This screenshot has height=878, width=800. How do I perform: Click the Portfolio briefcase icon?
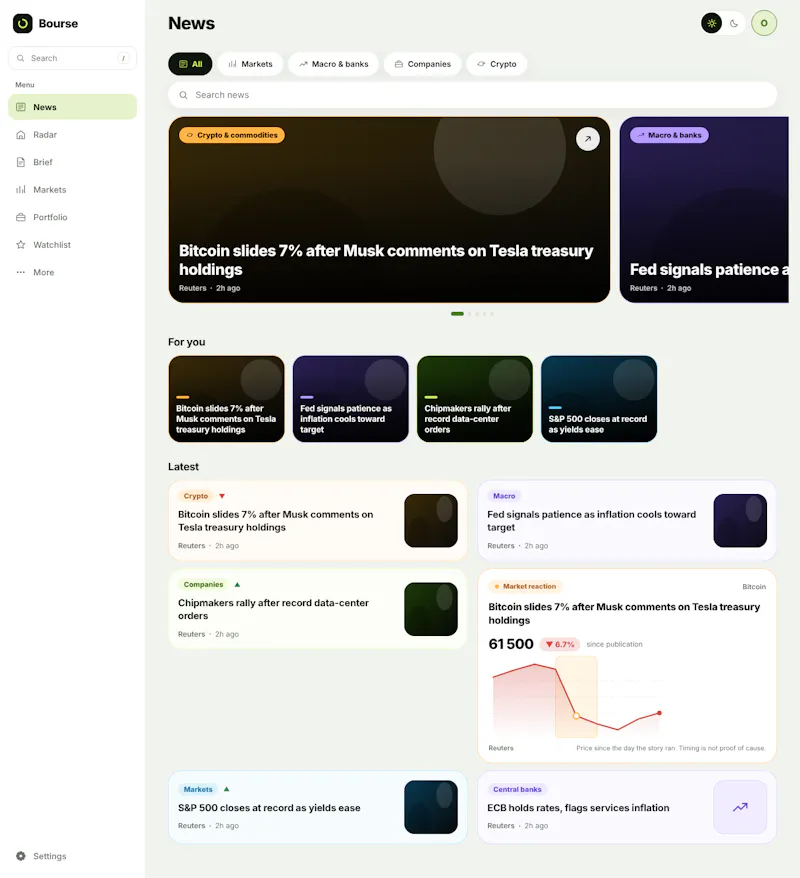(21, 217)
